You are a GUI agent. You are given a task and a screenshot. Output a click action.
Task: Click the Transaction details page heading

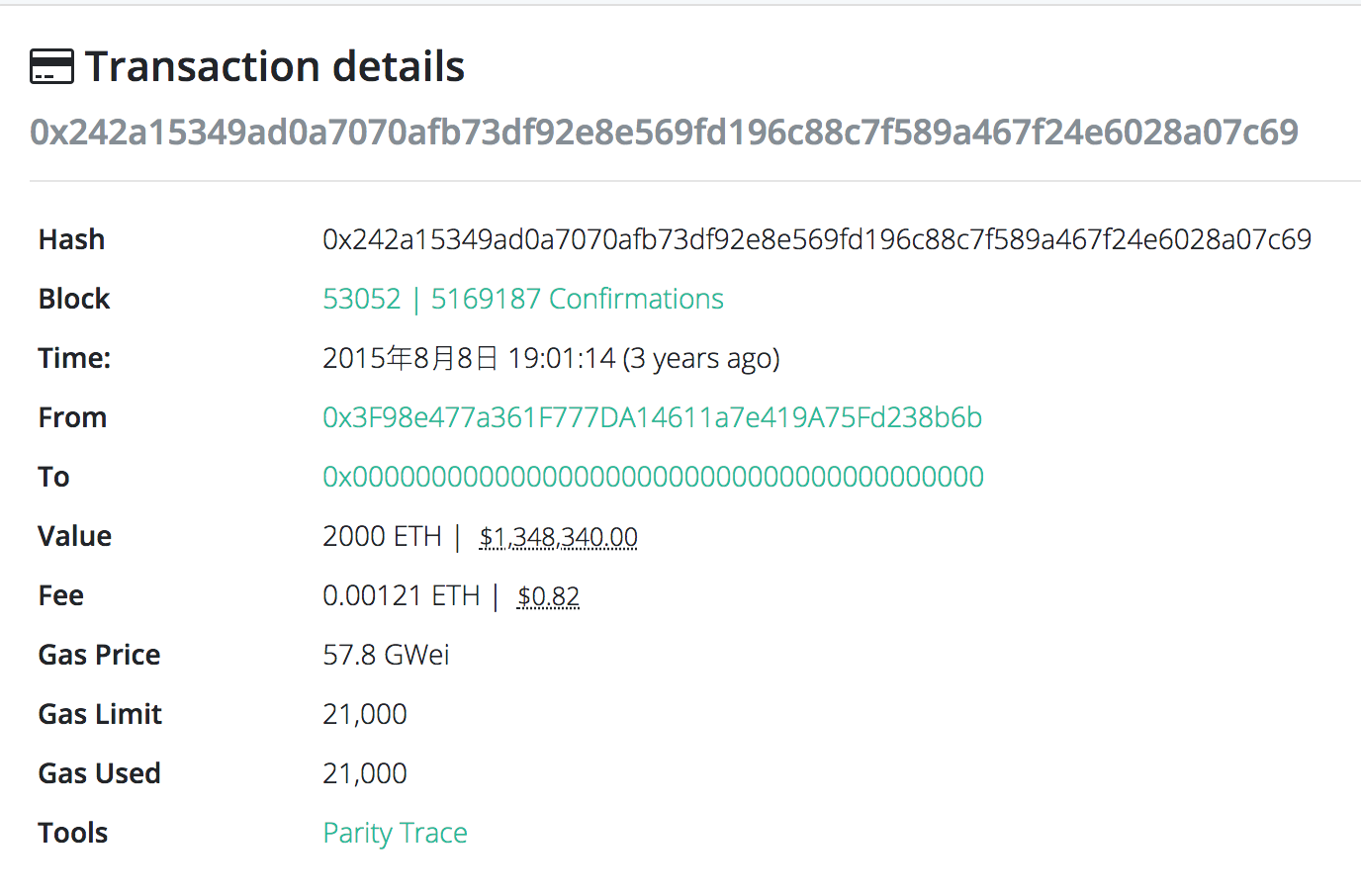[x=274, y=66]
